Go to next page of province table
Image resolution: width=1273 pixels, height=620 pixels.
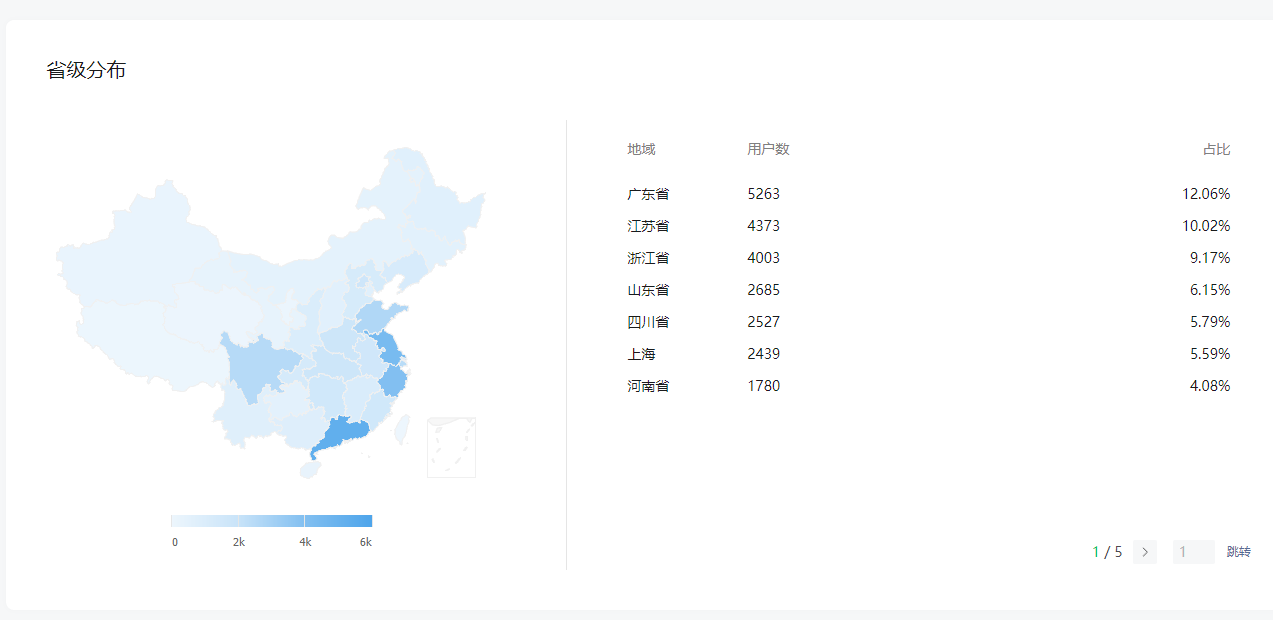tap(1145, 552)
